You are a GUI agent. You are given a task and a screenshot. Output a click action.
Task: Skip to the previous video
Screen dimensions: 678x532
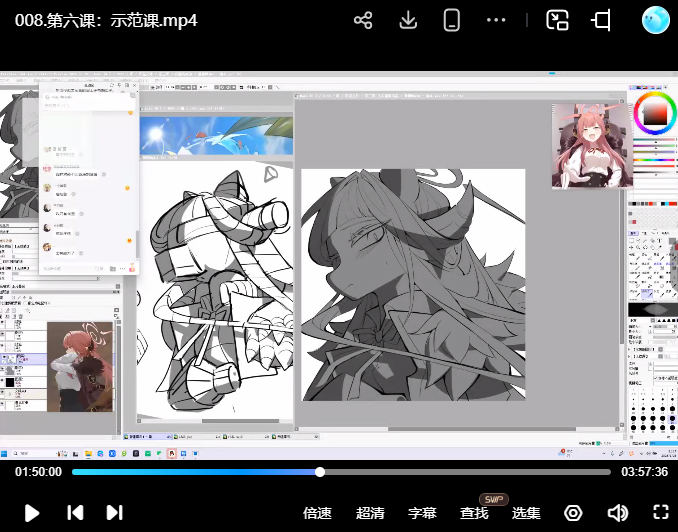pyautogui.click(x=75, y=513)
